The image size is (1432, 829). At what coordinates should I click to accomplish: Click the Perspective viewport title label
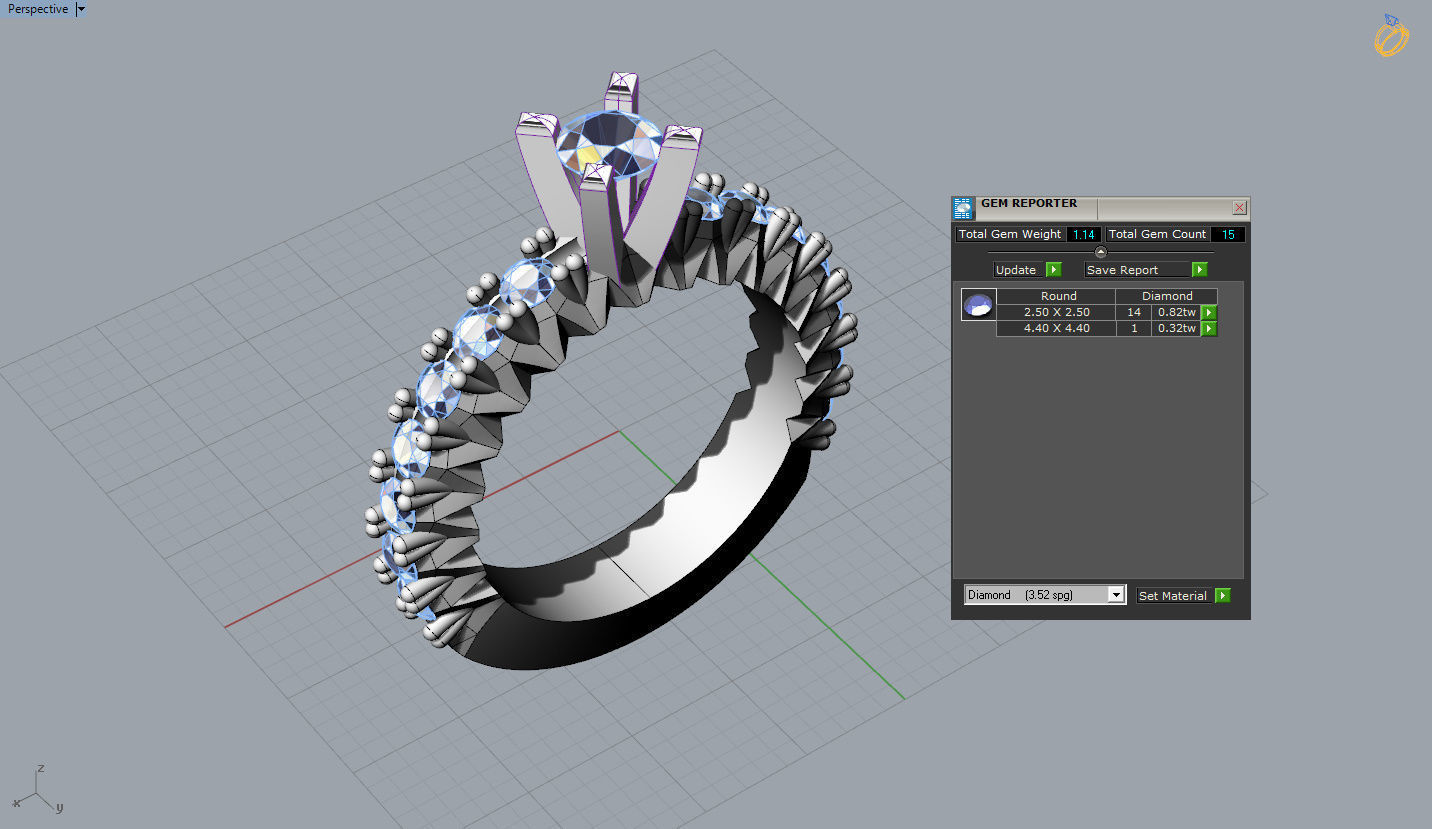pos(38,9)
